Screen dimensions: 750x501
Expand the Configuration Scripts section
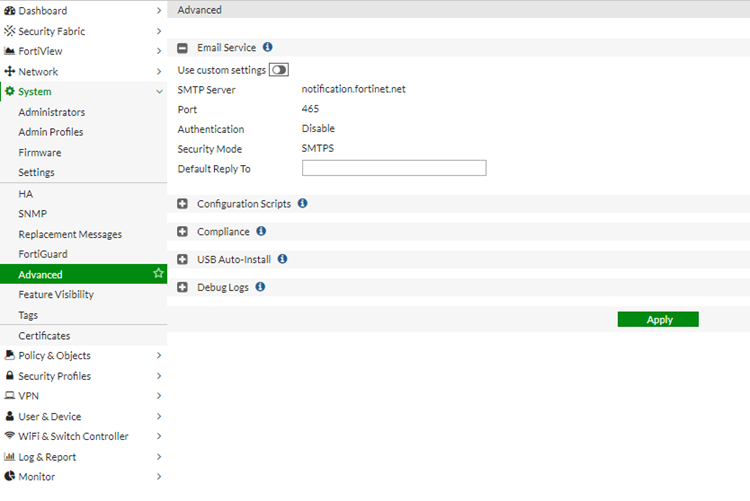pyautogui.click(x=183, y=204)
